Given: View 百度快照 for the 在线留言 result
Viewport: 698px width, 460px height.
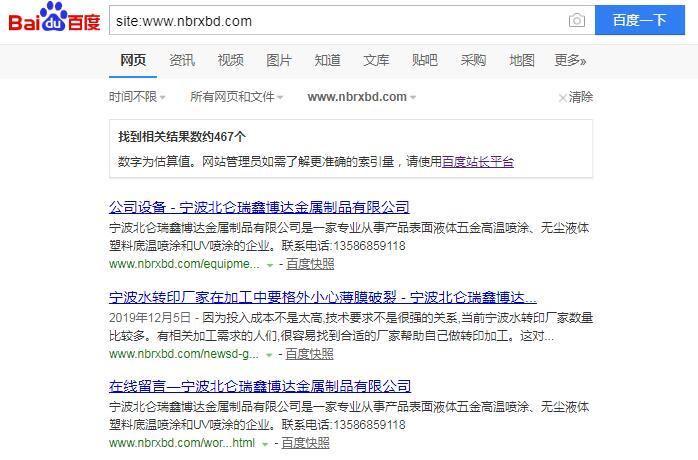Looking at the screenshot, I should click(x=305, y=443).
